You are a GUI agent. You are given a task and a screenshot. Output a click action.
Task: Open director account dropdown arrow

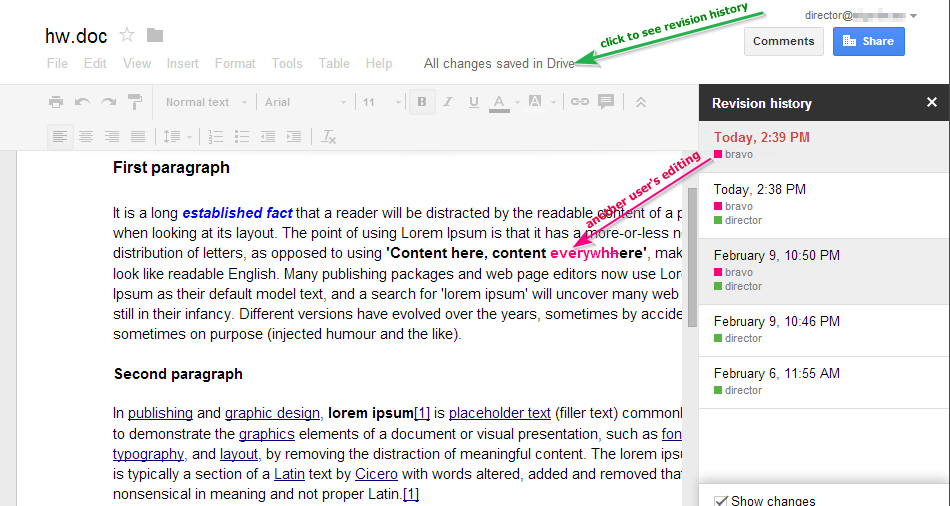[914, 16]
